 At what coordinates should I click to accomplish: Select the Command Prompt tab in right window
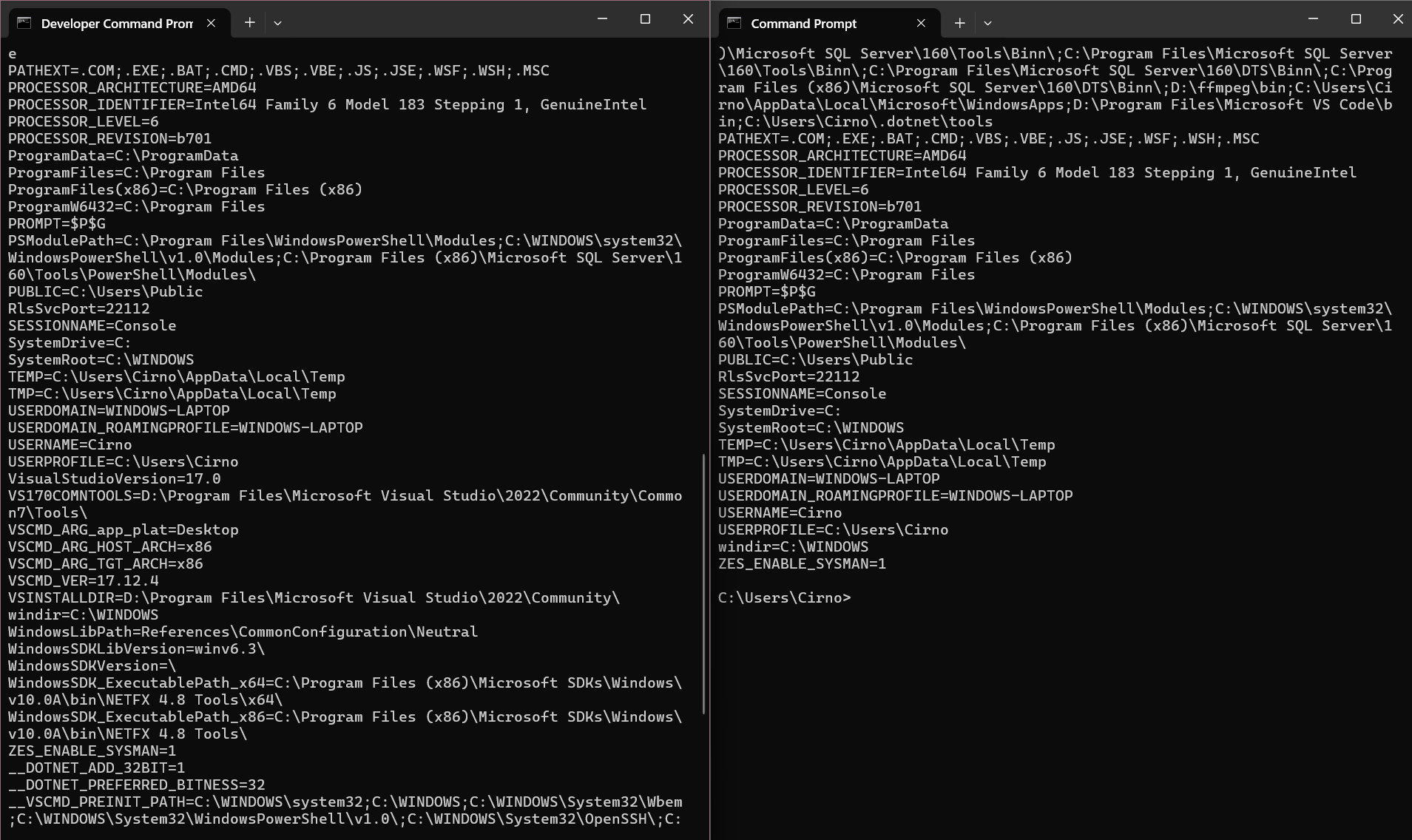829,23
